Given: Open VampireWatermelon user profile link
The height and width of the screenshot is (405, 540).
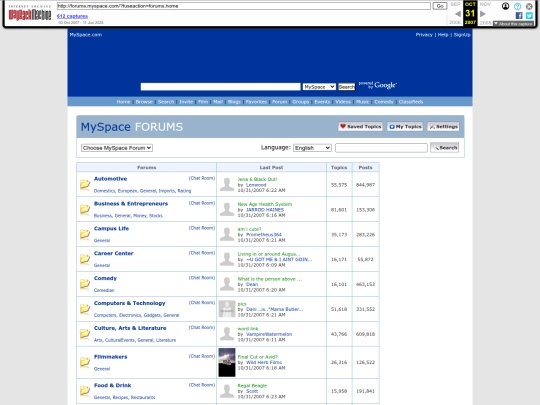Looking at the screenshot, I should point(269,334).
